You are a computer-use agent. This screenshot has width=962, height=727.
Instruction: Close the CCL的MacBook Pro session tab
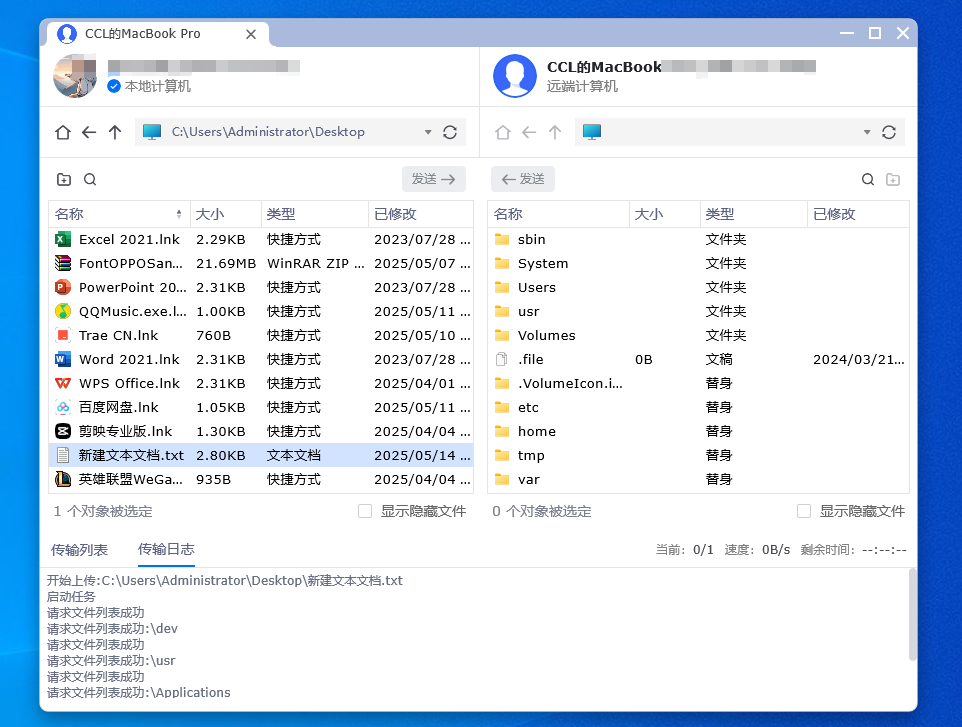251,34
